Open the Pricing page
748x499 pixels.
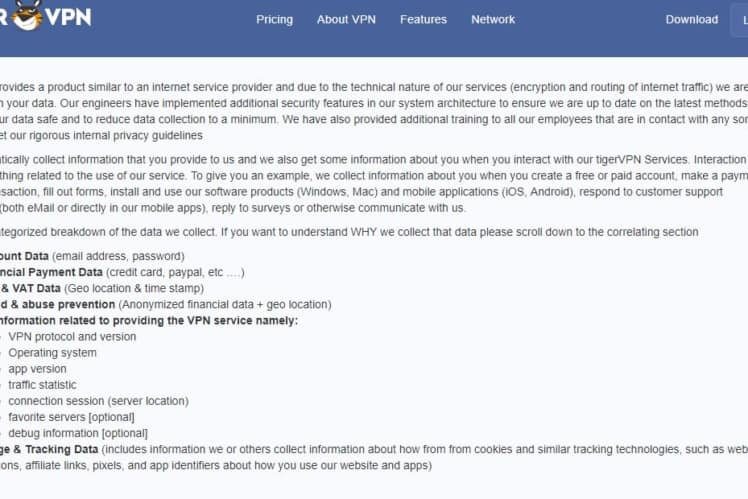click(x=274, y=19)
